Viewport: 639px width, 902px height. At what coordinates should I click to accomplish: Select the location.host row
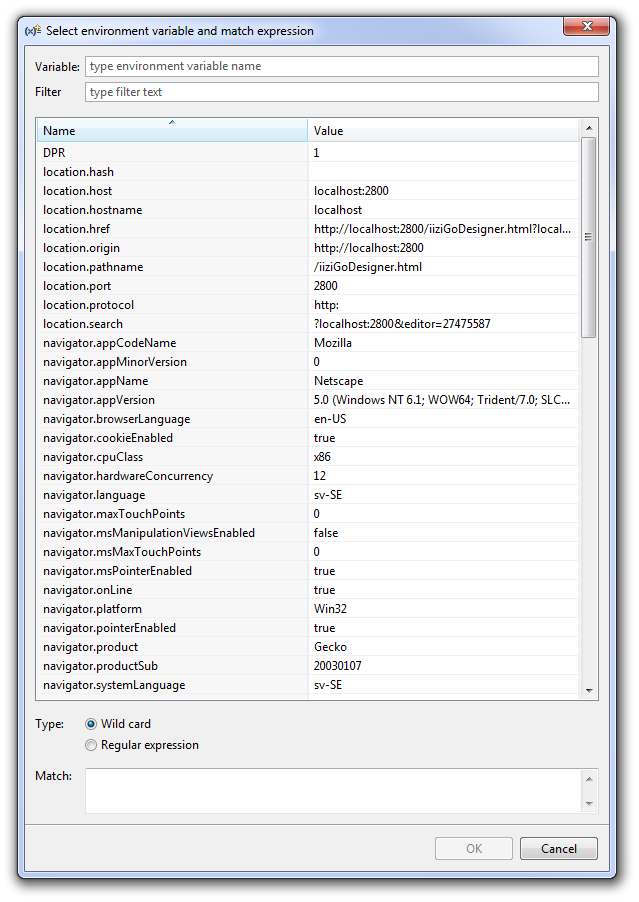click(x=308, y=191)
